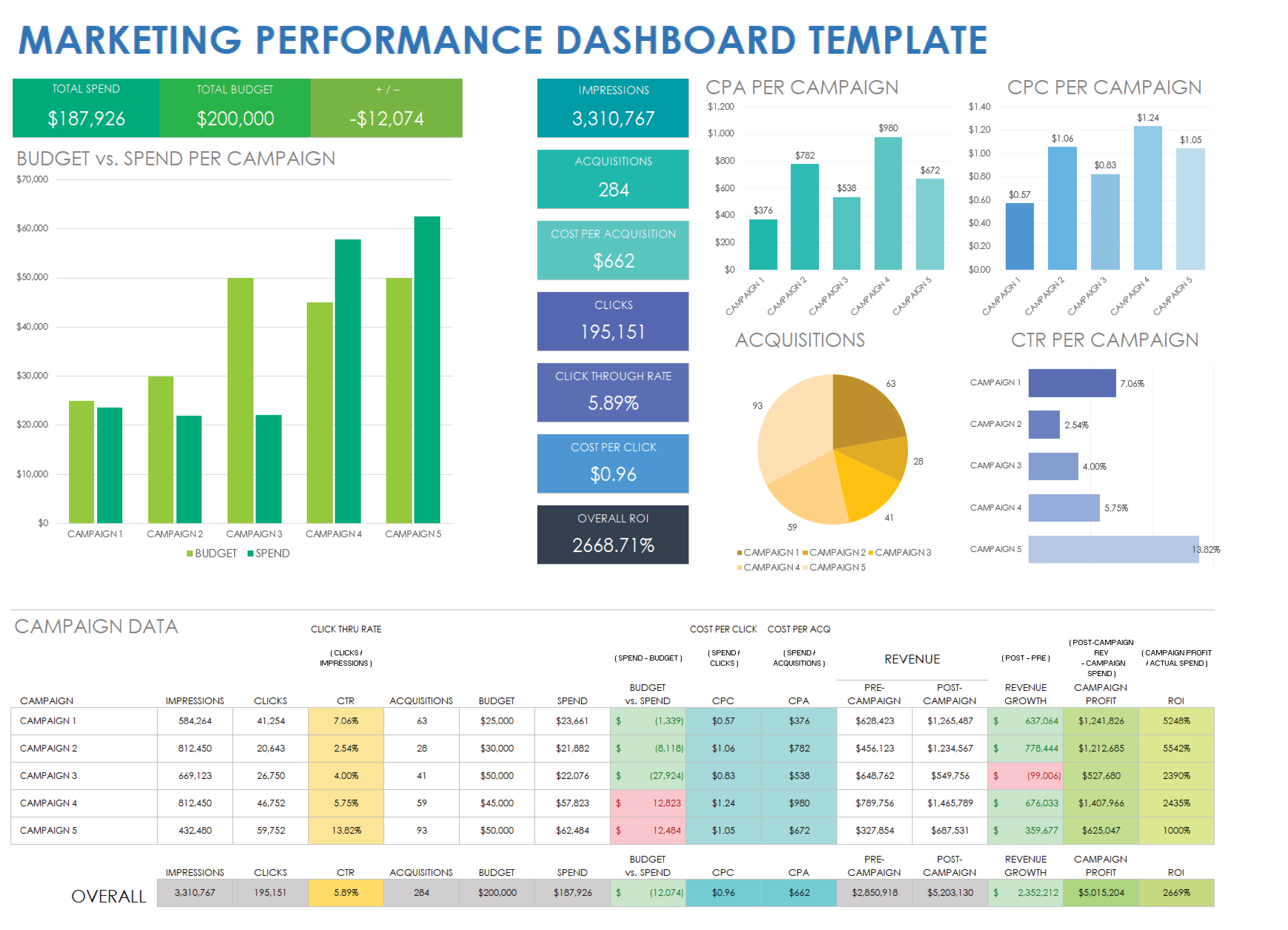Click Campaign 5 legend swatch in Acquisitions pie
Screen dimensions: 1288x930
click(805, 568)
